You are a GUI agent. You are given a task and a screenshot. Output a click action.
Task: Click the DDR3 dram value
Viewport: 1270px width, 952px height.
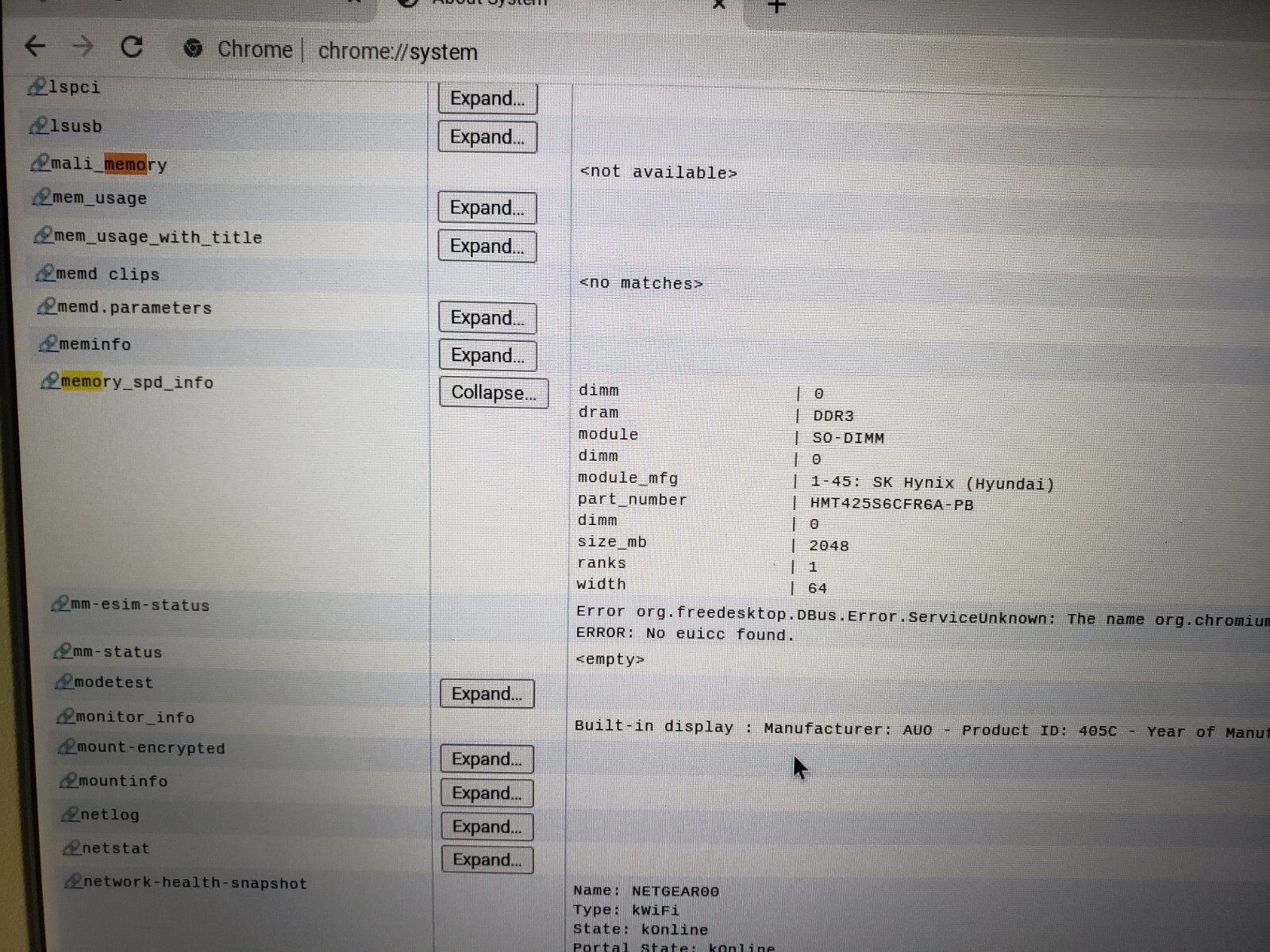pos(833,416)
